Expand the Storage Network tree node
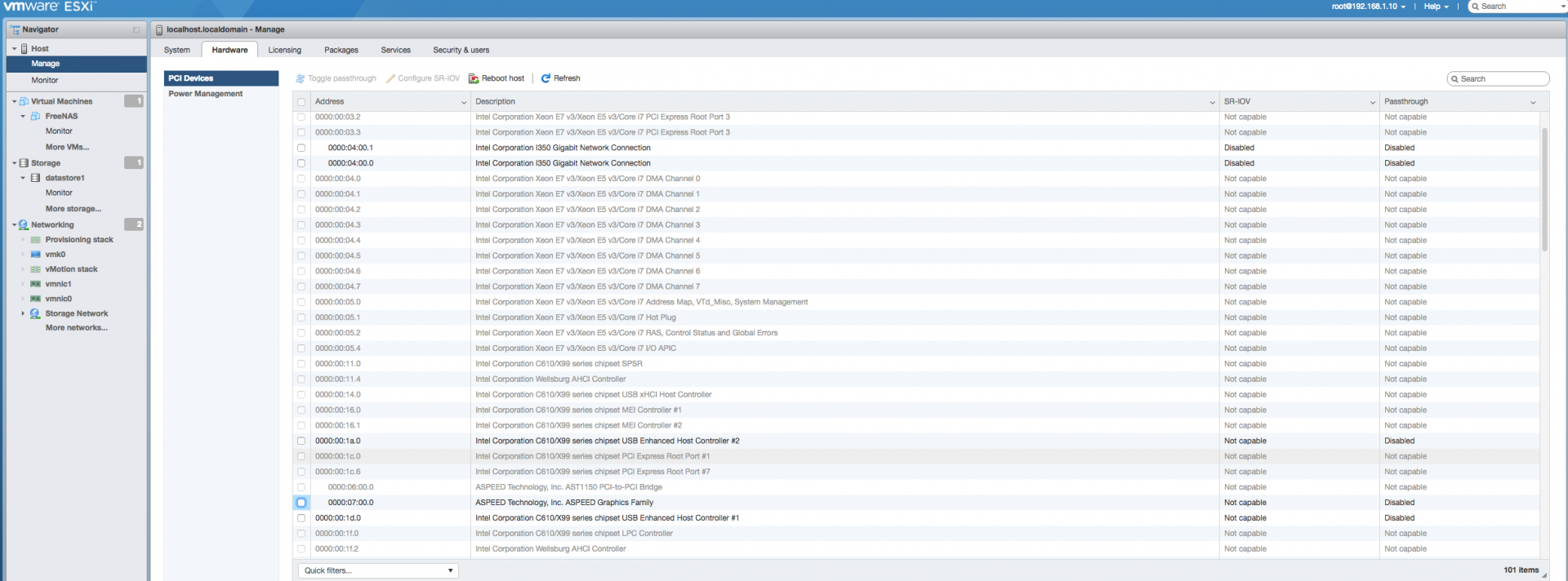Screen dimensions: 1568x581 click(23, 313)
